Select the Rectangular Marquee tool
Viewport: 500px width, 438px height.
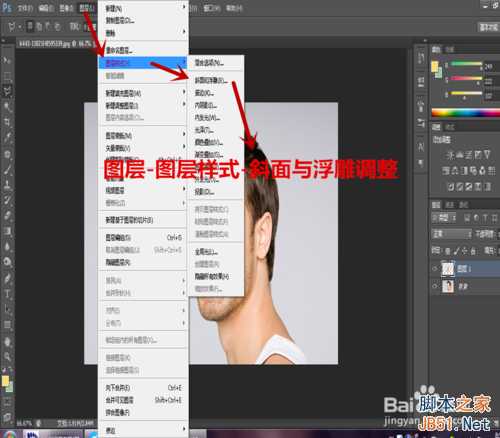coord(7,76)
